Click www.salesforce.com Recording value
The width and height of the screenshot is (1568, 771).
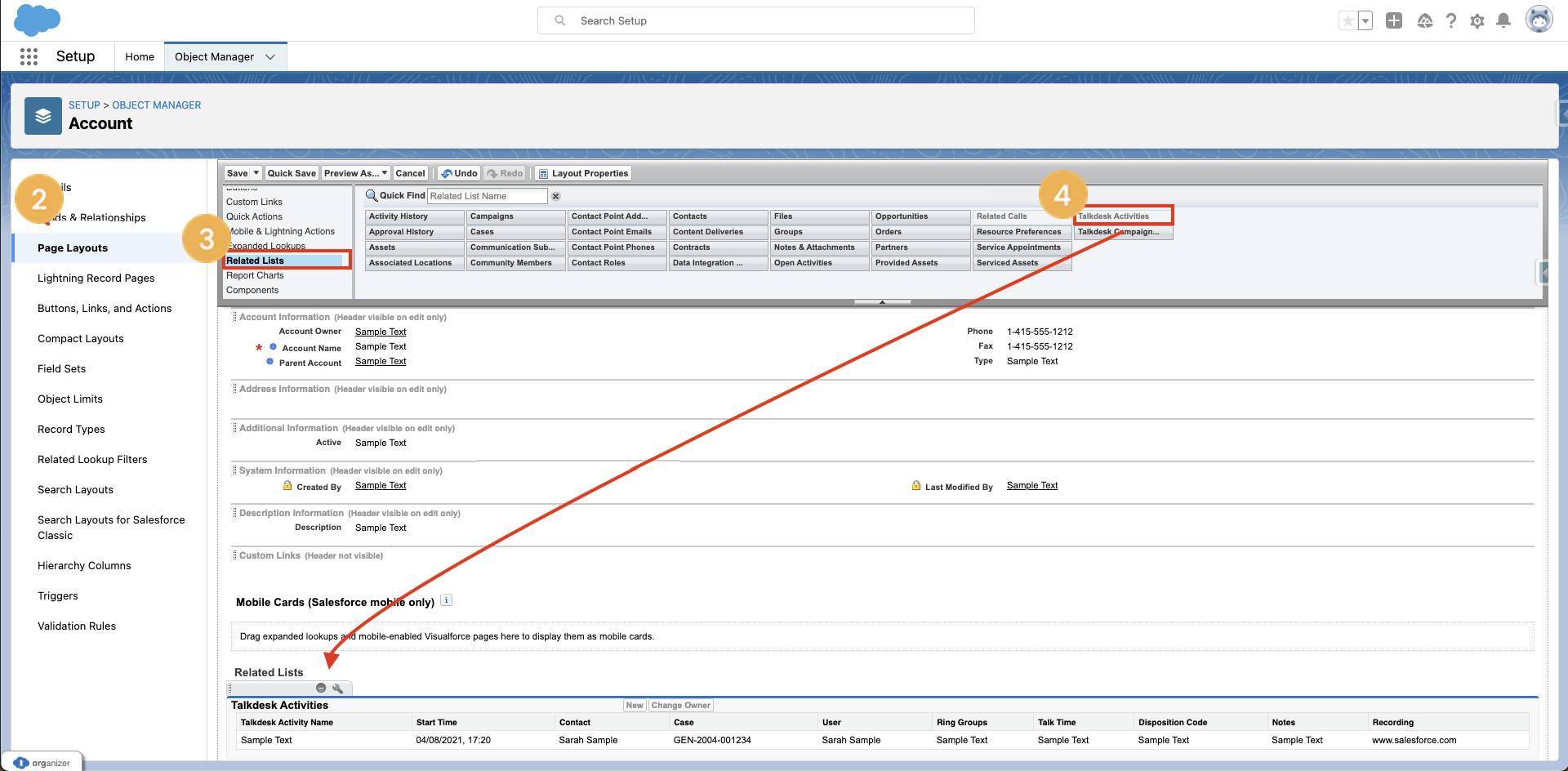(1414, 740)
